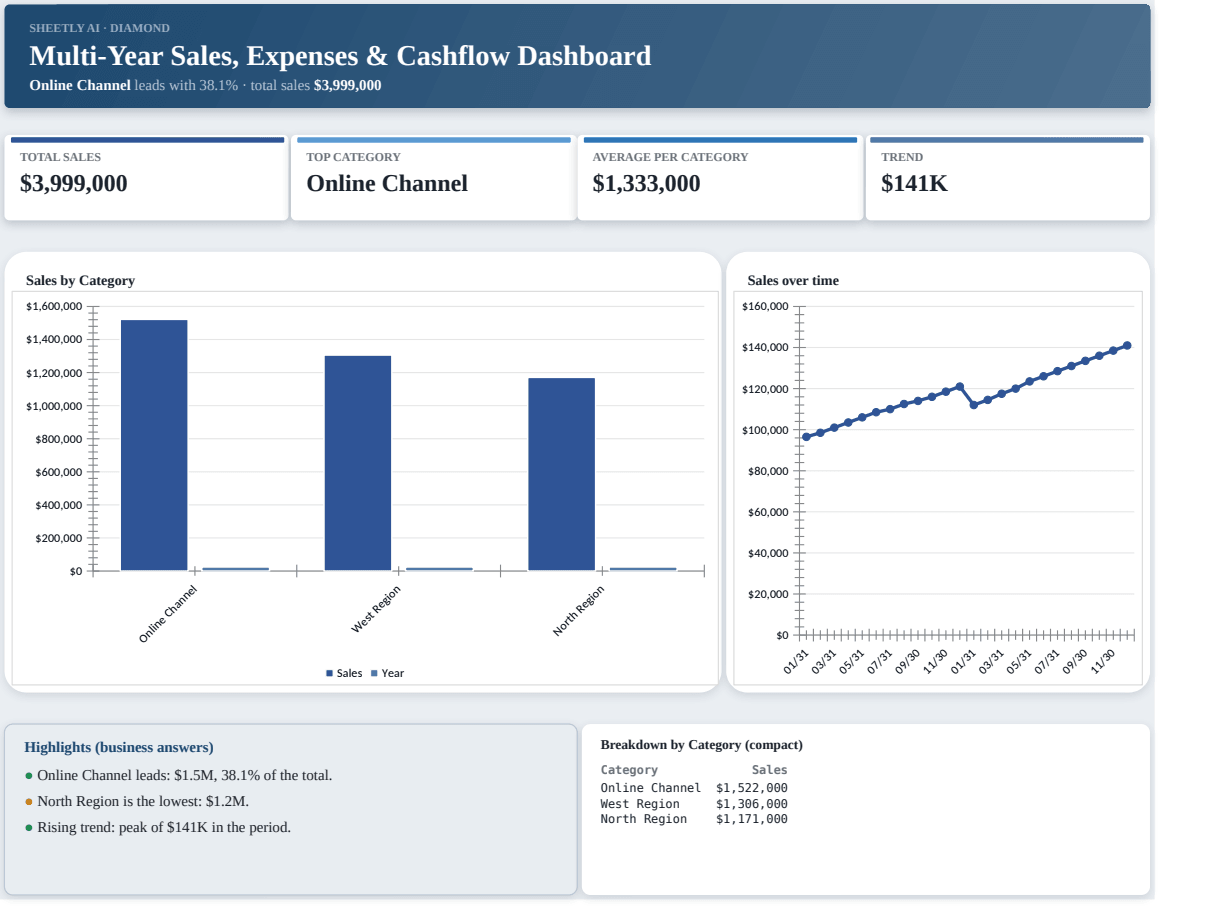Click the $100,000 label on the line chart axis
Viewport: 1227px width, 922px height.
click(766, 430)
